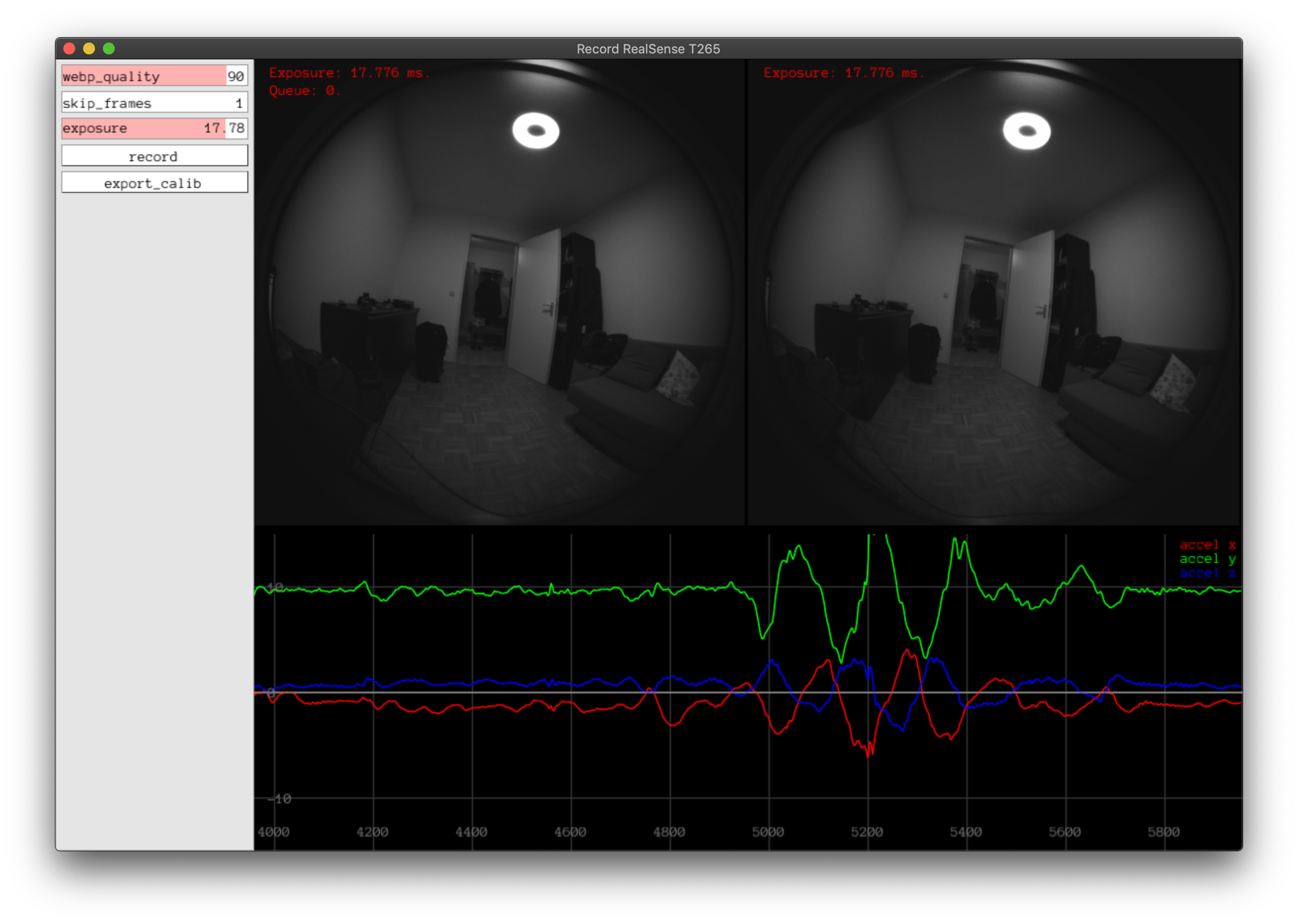Click the accel x legend label
1298x924 pixels.
1207,545
